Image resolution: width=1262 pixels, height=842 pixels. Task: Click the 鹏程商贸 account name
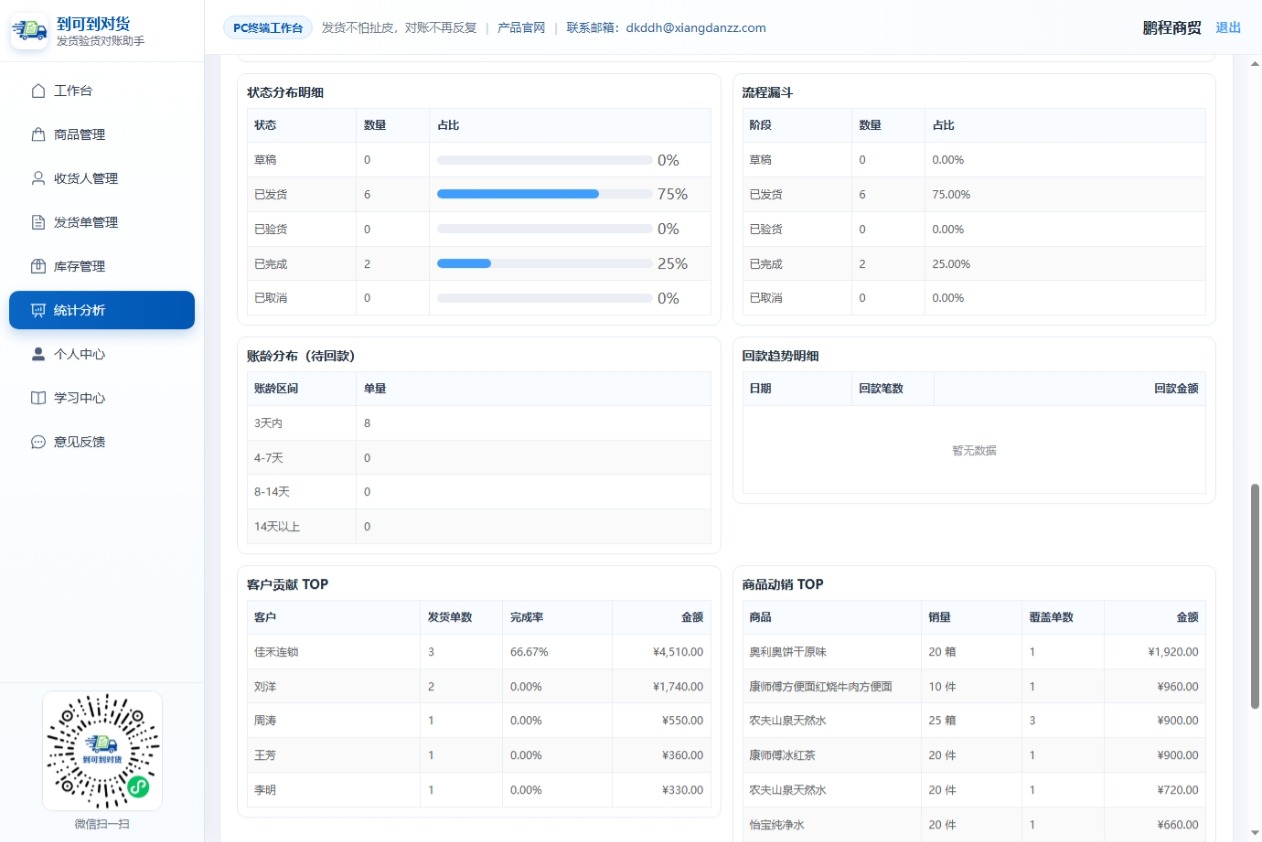point(1172,28)
